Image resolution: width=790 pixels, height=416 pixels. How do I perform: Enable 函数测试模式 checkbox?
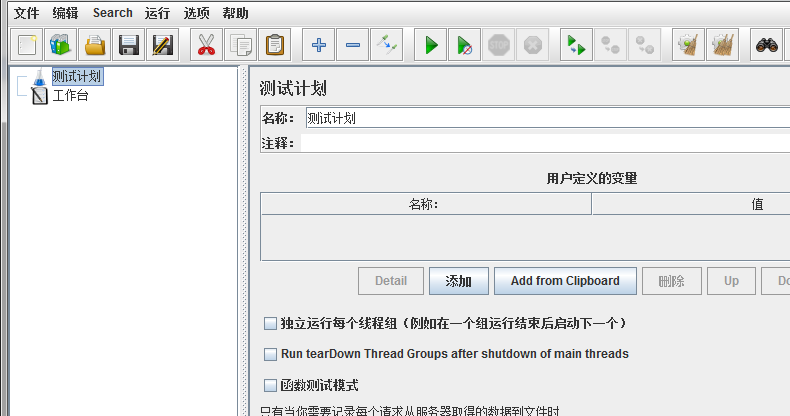pos(270,386)
